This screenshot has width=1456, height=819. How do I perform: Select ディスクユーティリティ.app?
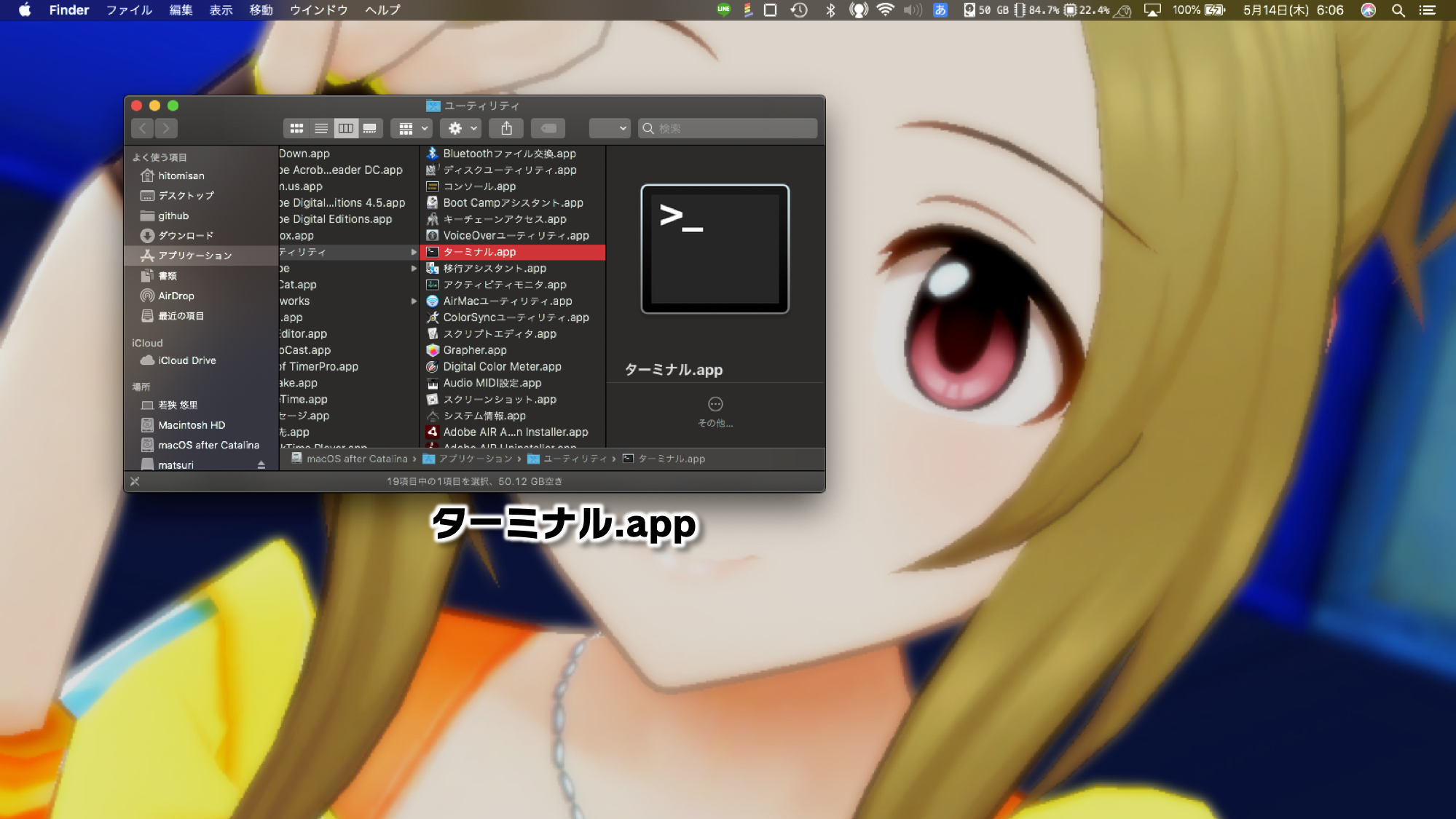click(x=513, y=170)
